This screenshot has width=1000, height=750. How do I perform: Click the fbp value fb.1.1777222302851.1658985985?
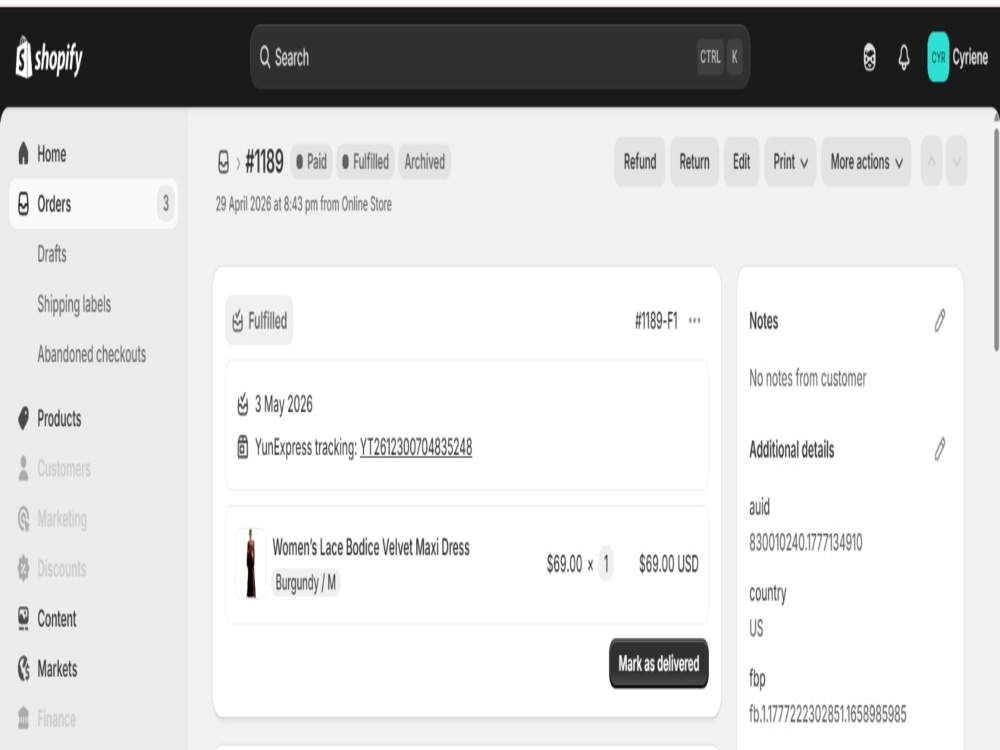(828, 714)
